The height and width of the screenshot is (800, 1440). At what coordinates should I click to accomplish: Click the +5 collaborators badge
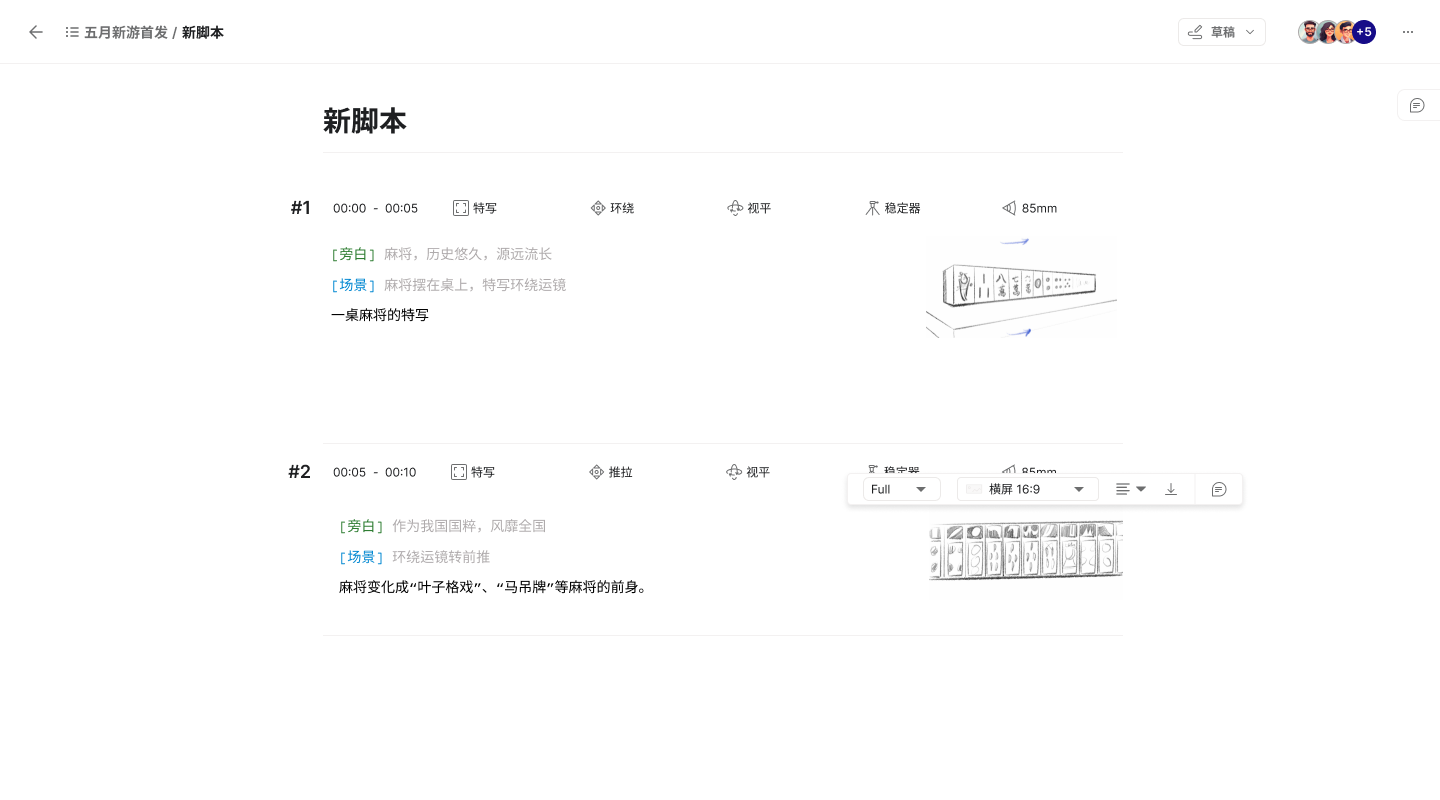1364,32
